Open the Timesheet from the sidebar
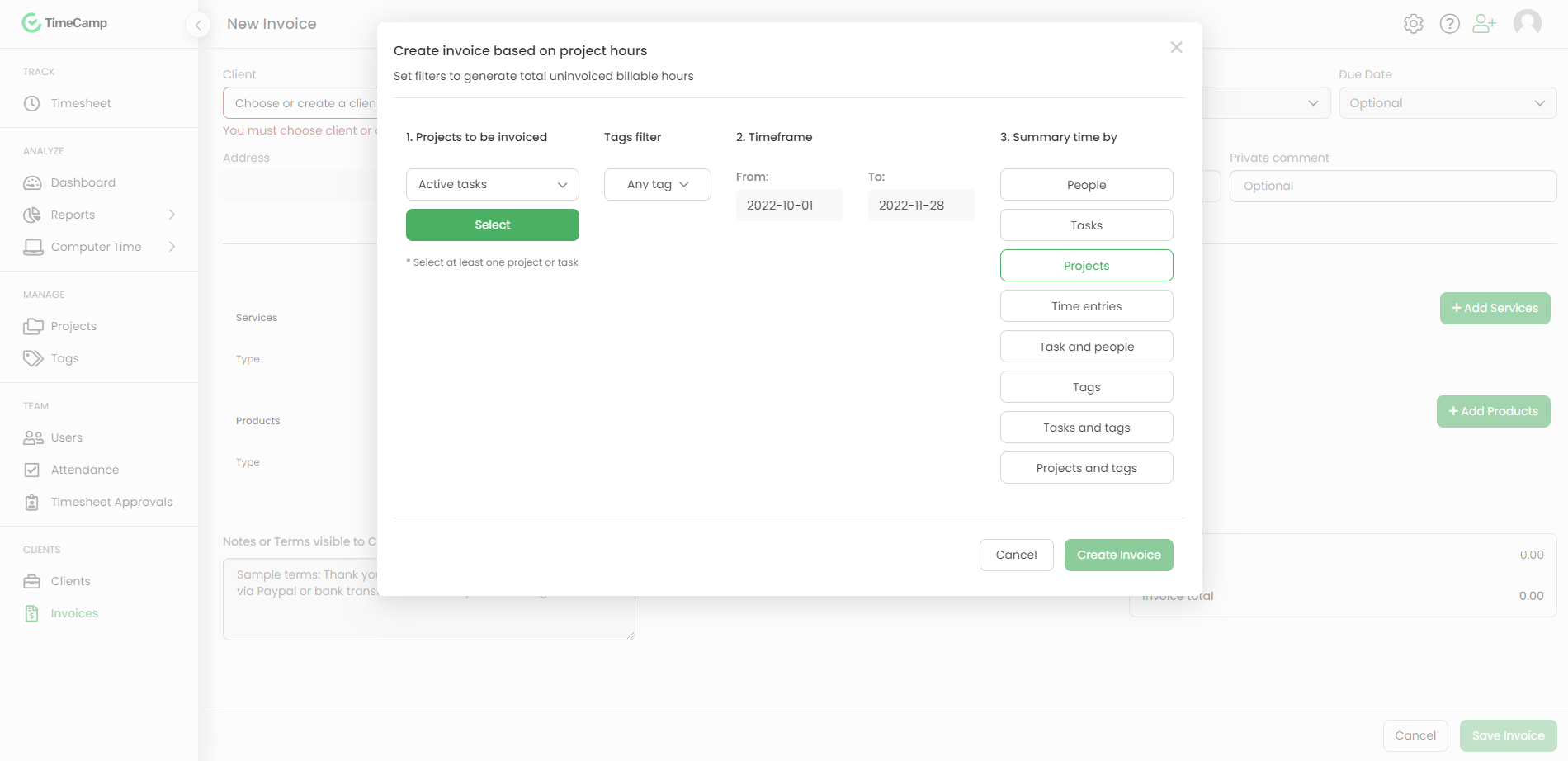The width and height of the screenshot is (1568, 761). click(x=79, y=102)
